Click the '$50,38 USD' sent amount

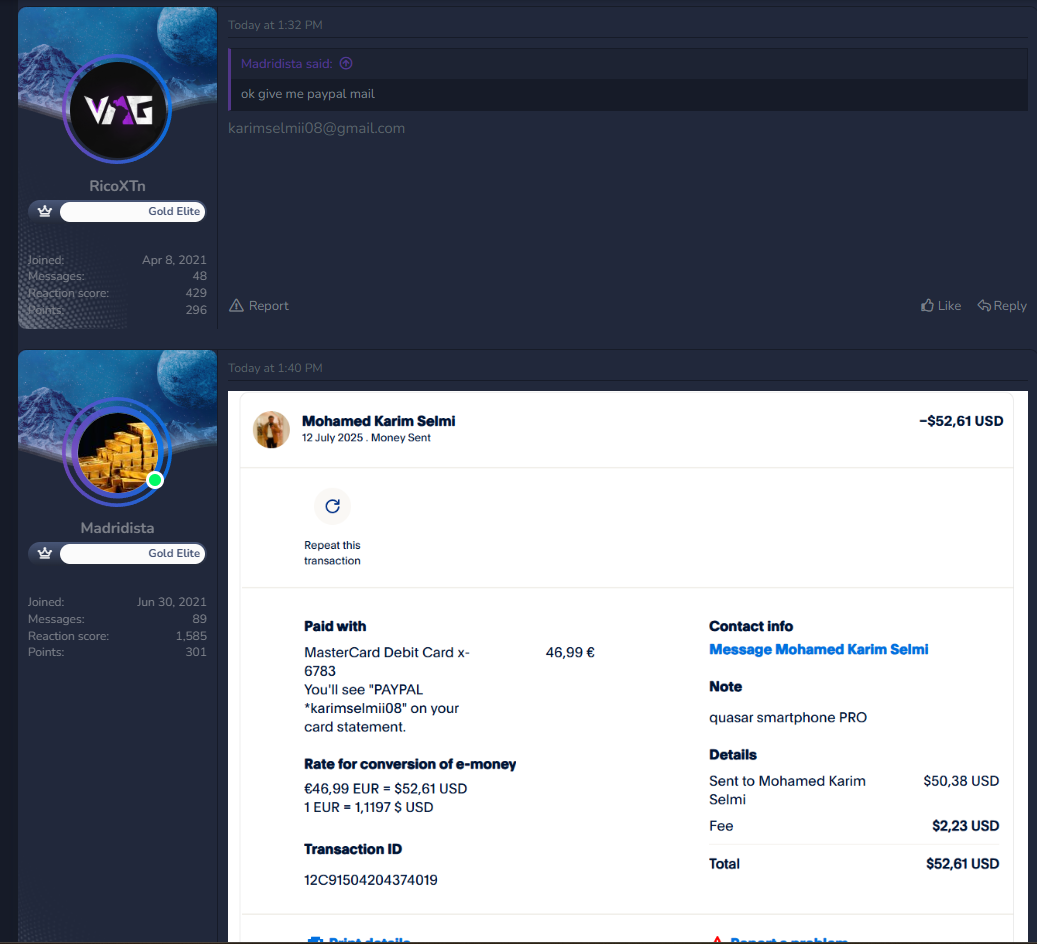[961, 781]
